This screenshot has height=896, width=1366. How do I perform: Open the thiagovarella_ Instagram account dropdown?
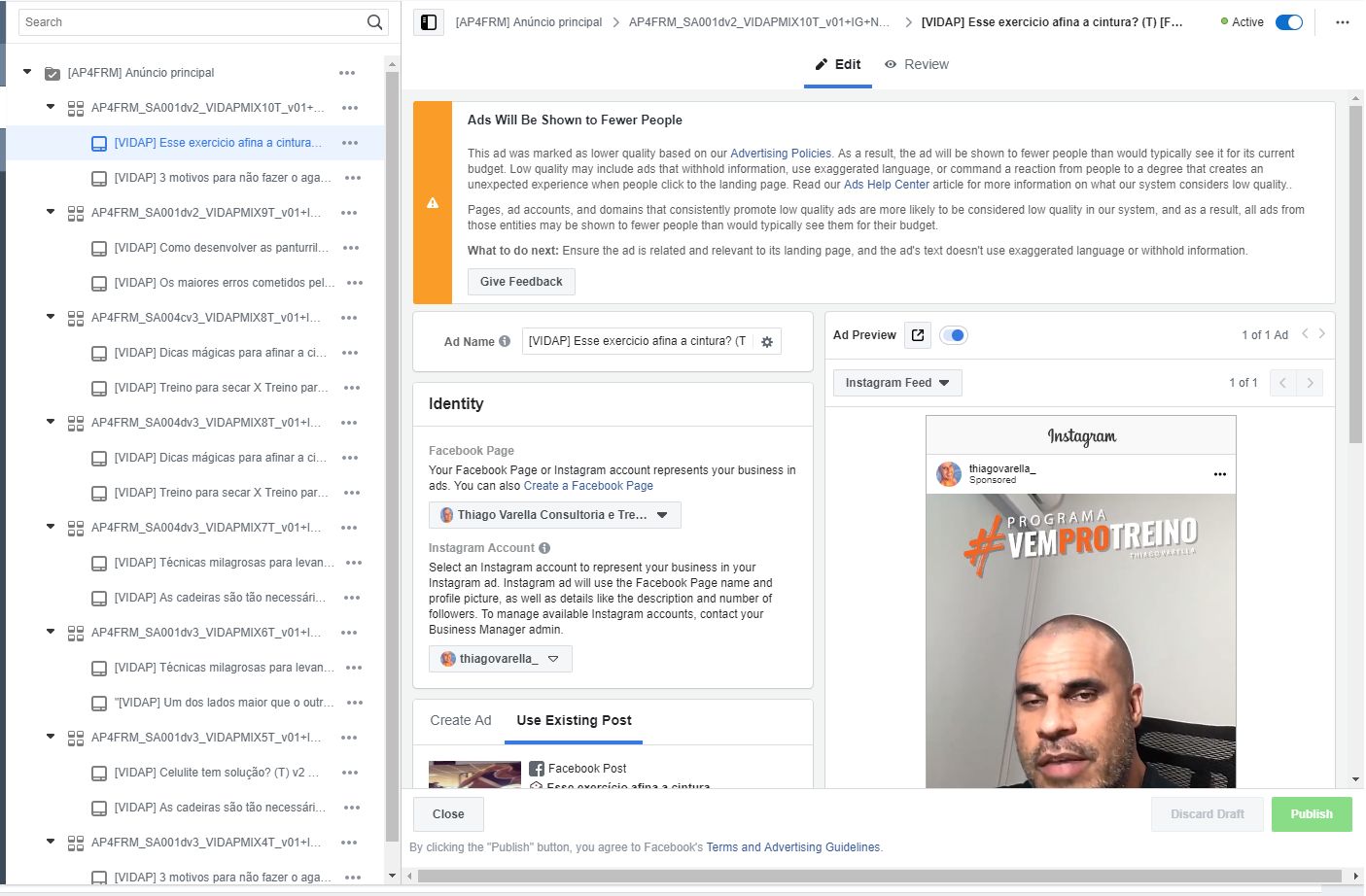(500, 659)
